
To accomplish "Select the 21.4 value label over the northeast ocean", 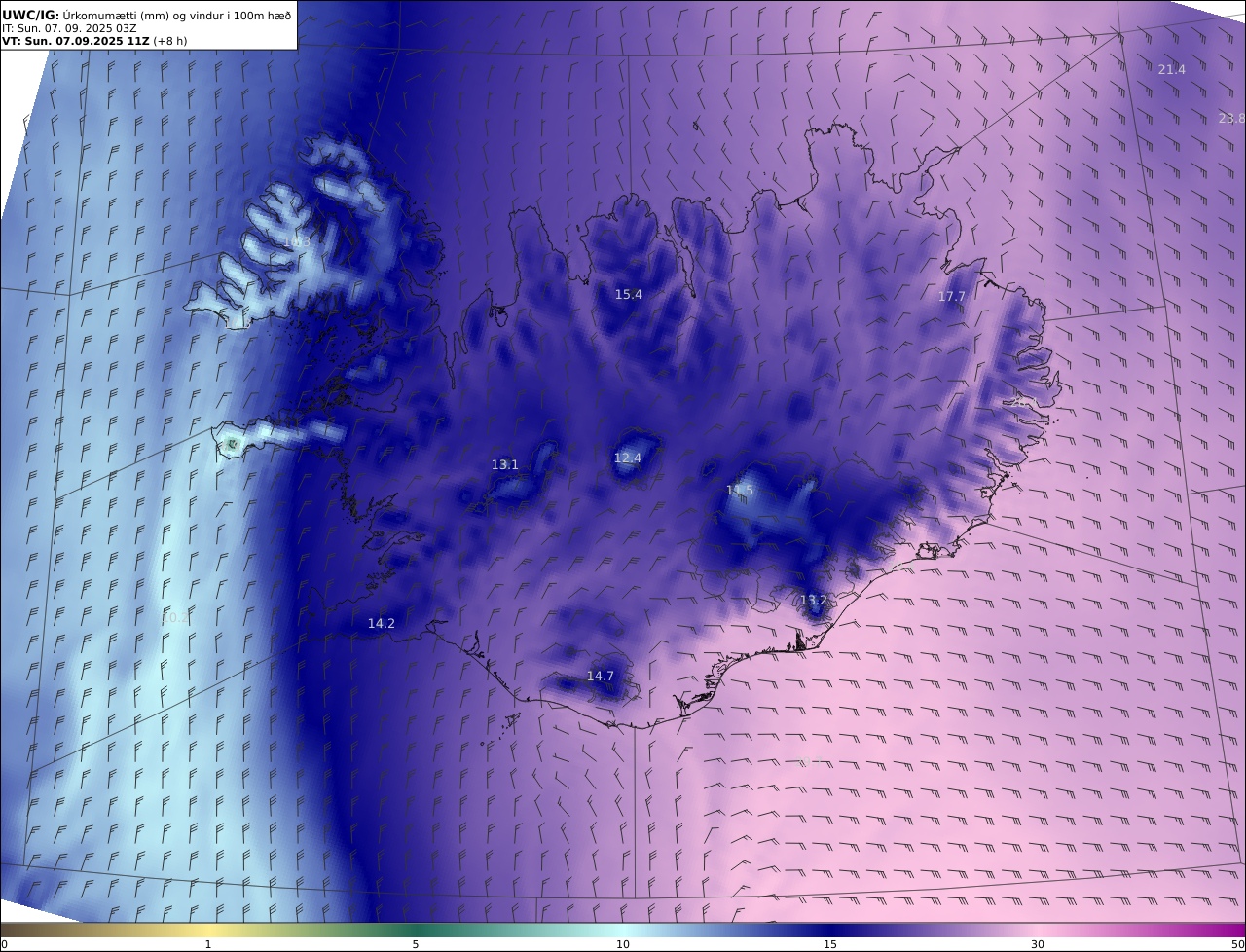I will click(1172, 70).
